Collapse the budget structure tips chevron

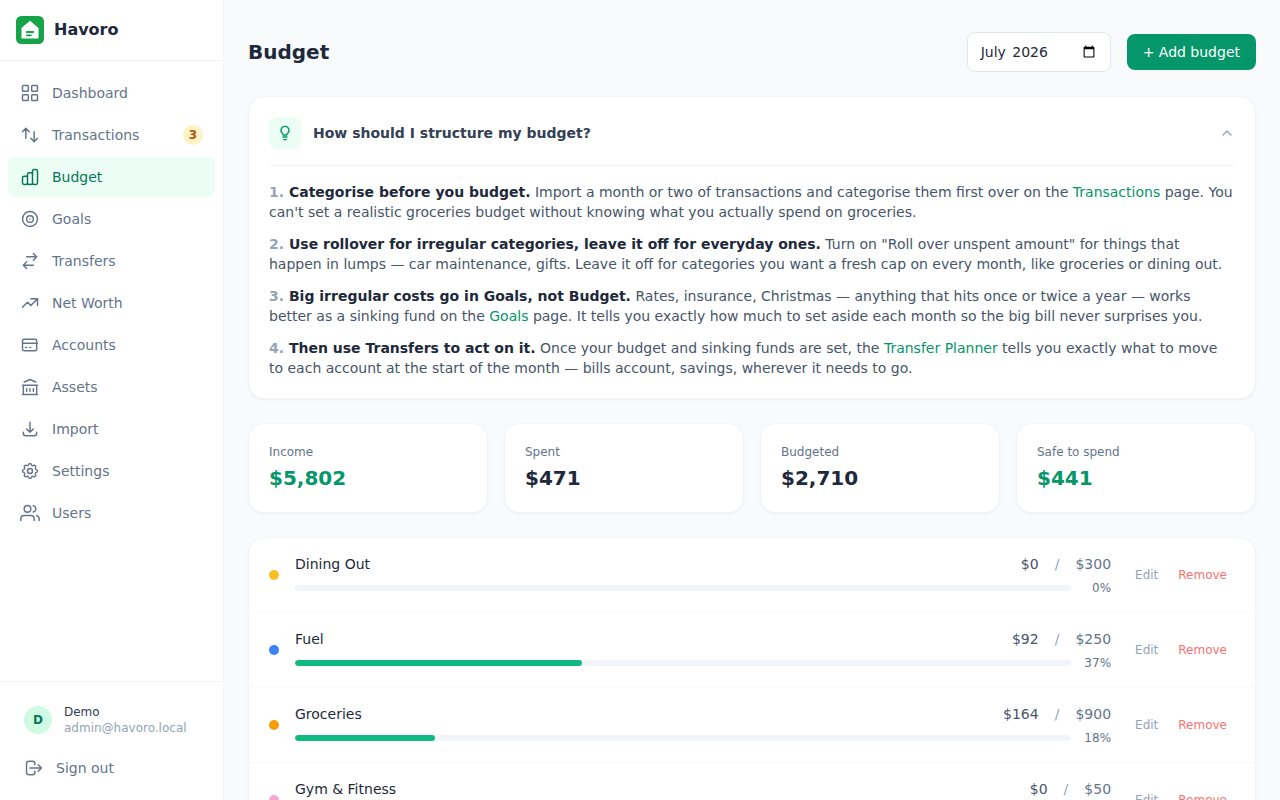[x=1227, y=133]
